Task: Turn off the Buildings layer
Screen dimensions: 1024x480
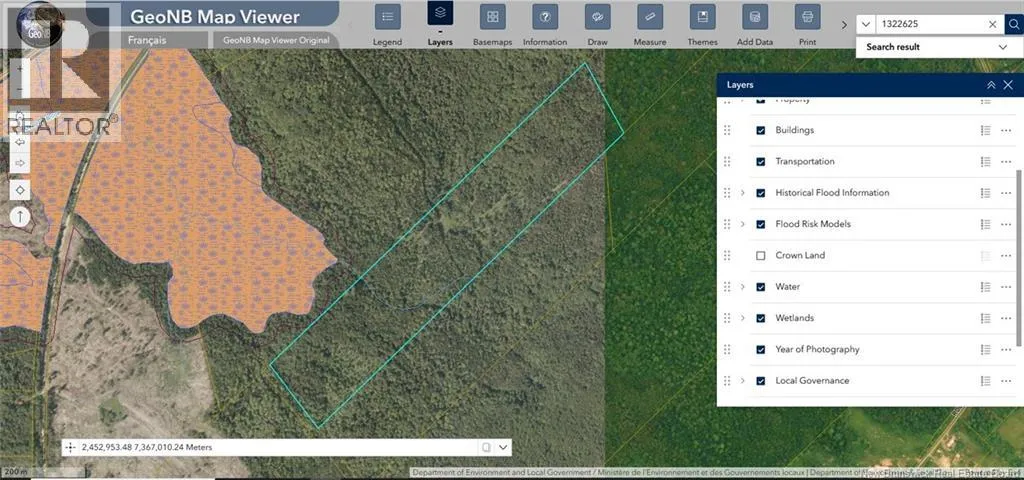Action: [761, 131]
